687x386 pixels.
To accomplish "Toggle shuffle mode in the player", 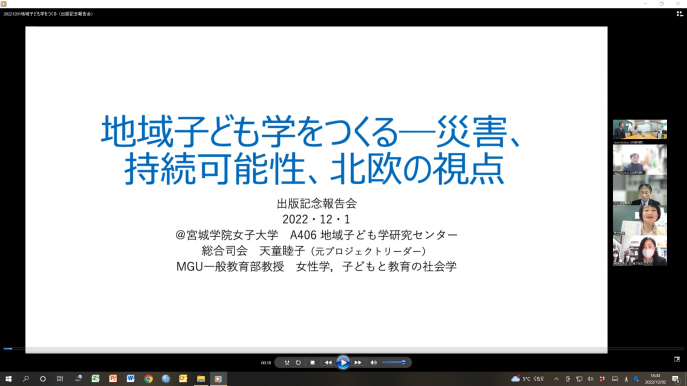I will tap(287, 362).
